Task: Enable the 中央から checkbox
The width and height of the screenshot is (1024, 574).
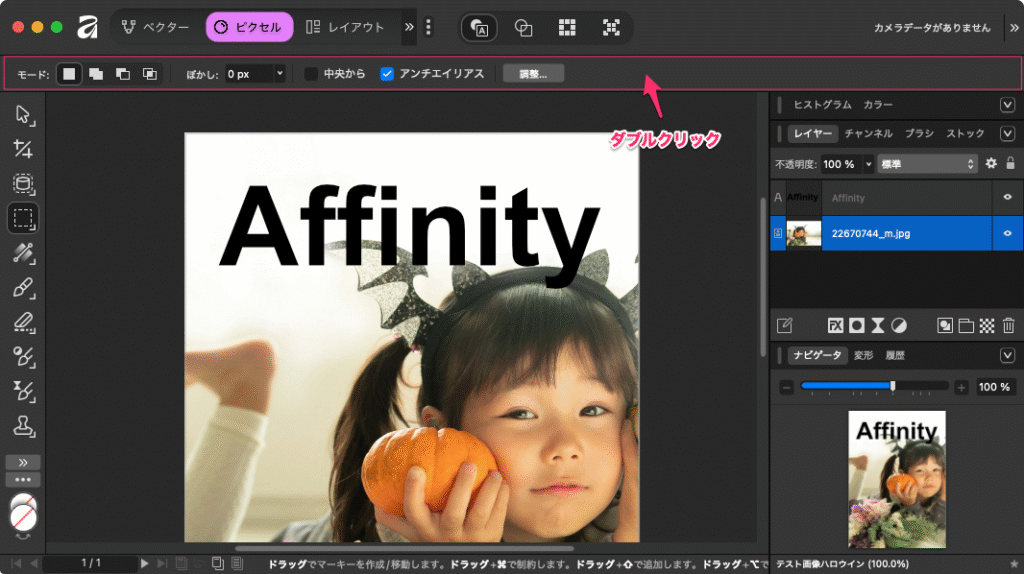Action: point(311,74)
